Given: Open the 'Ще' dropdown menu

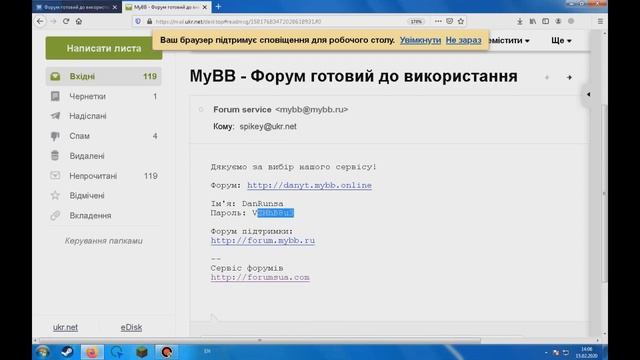Looking at the screenshot, I should 561,40.
